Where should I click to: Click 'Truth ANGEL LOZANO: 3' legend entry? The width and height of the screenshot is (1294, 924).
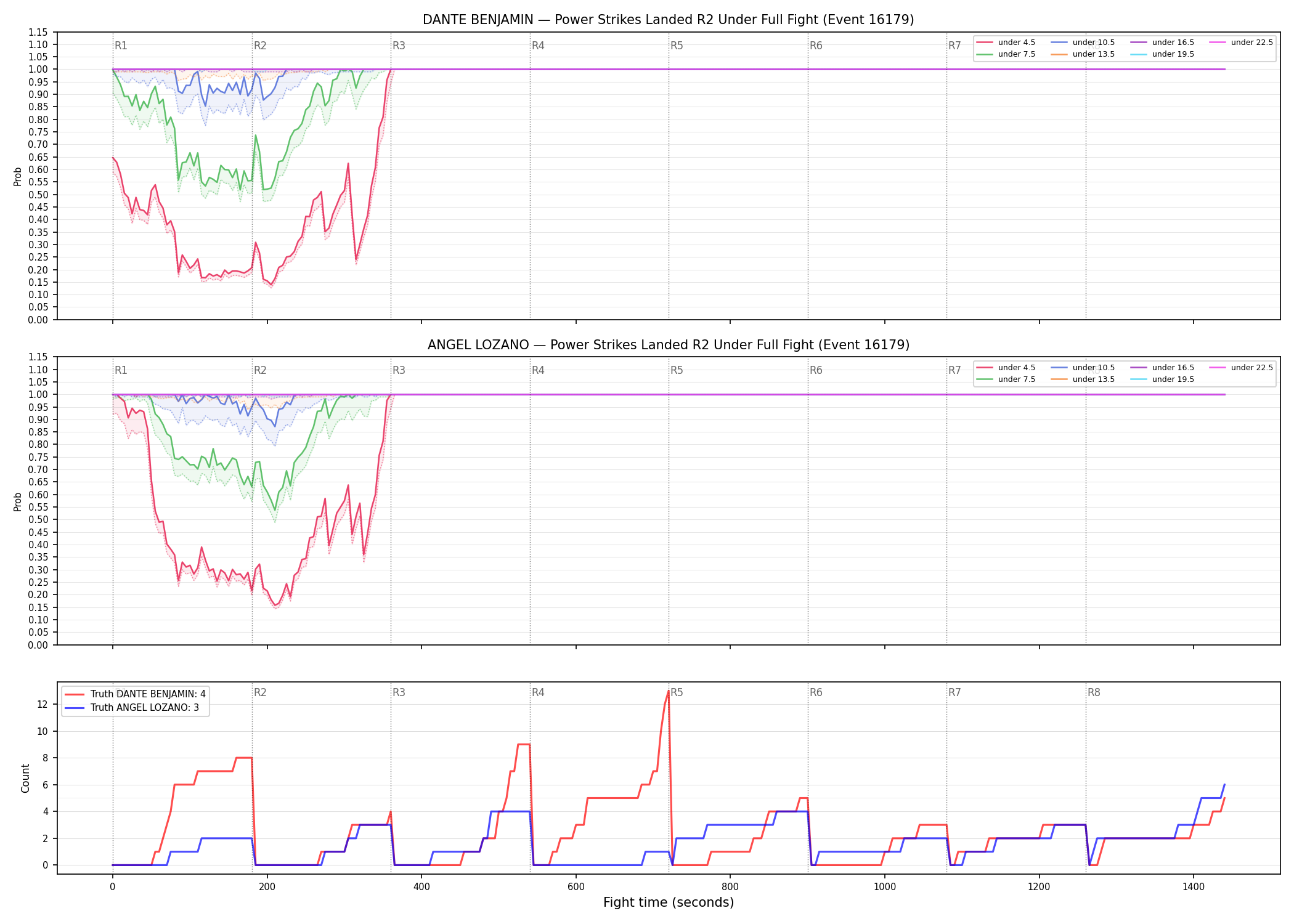(132, 708)
